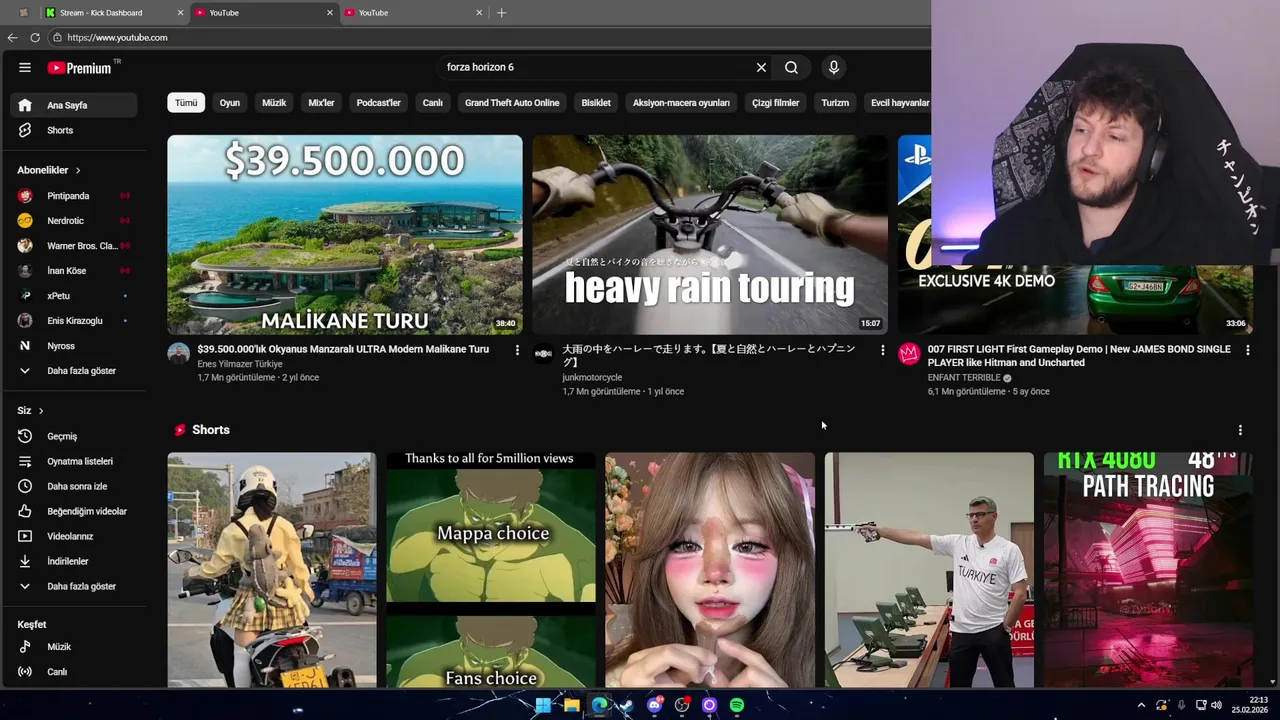Open File Explorer from the taskbar

click(571, 705)
